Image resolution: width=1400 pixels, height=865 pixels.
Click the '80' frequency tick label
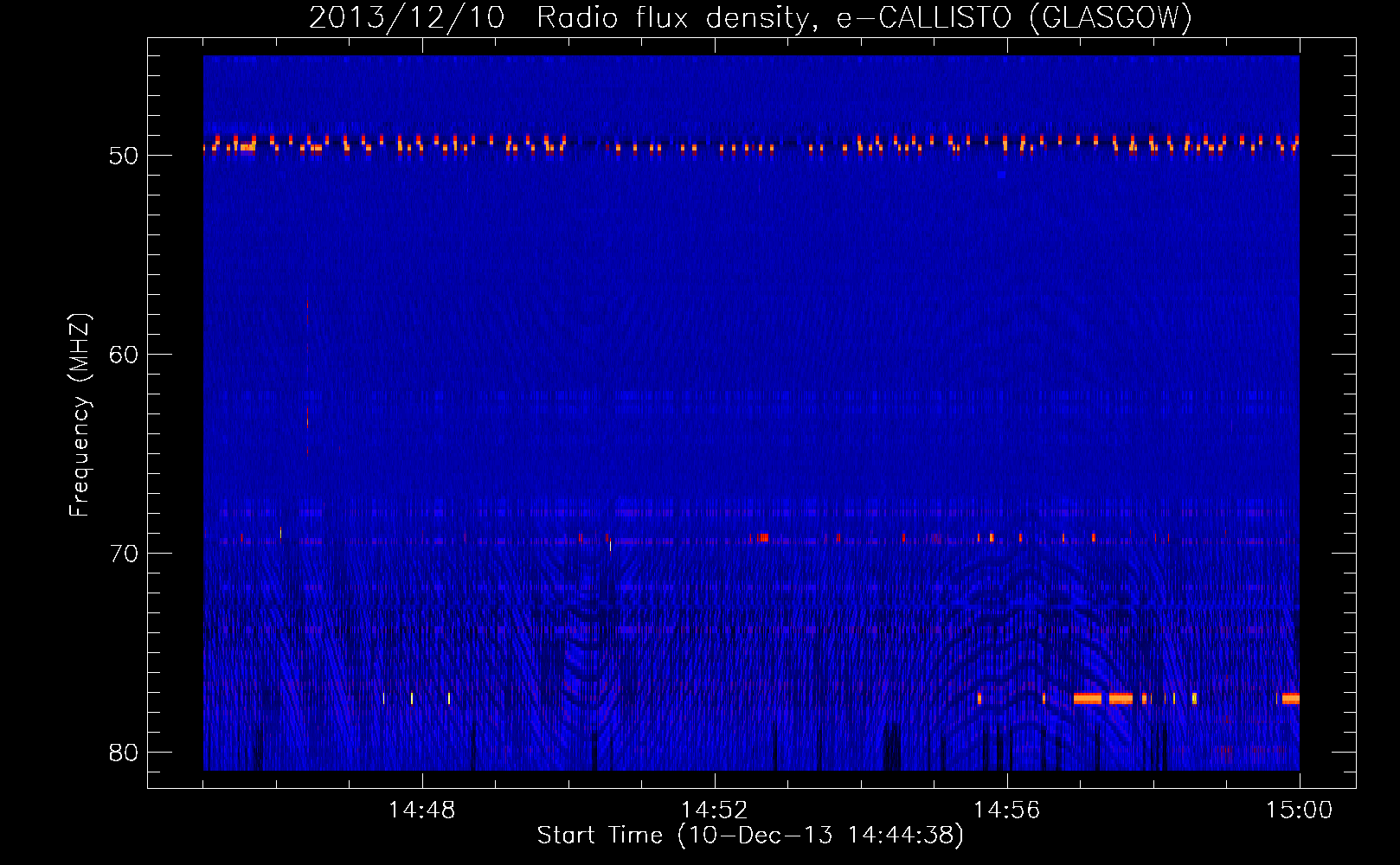(x=124, y=753)
